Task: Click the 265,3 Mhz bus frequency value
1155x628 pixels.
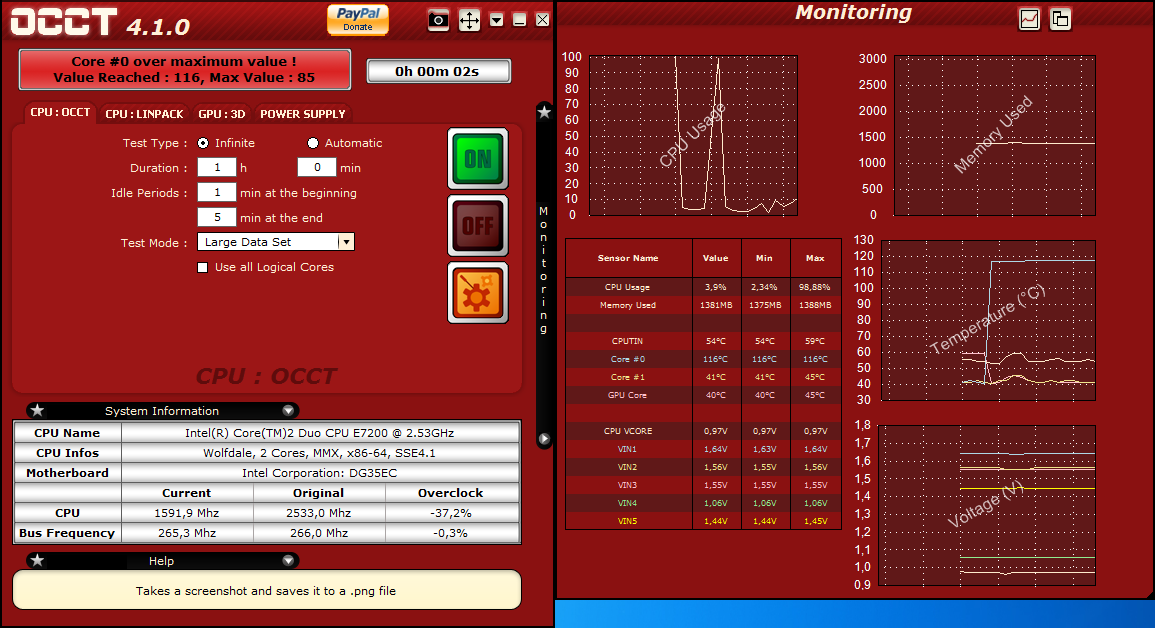Action: tap(187, 533)
